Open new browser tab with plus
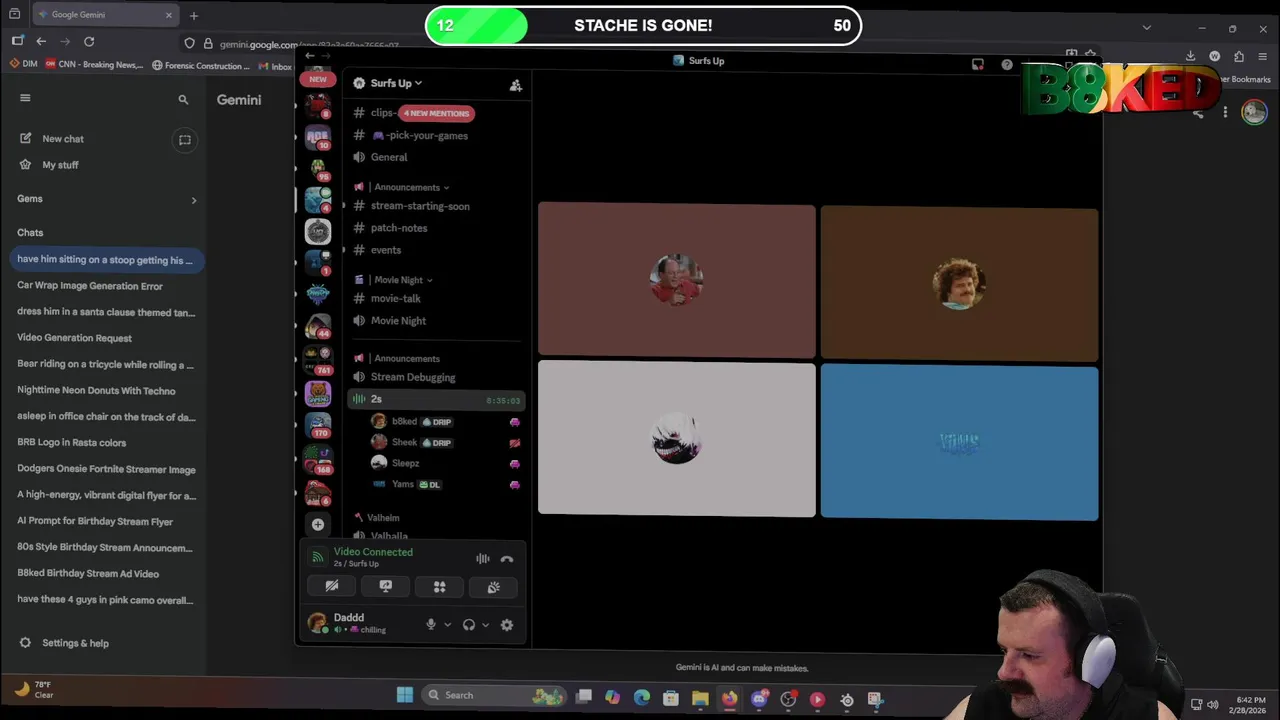 [x=194, y=15]
